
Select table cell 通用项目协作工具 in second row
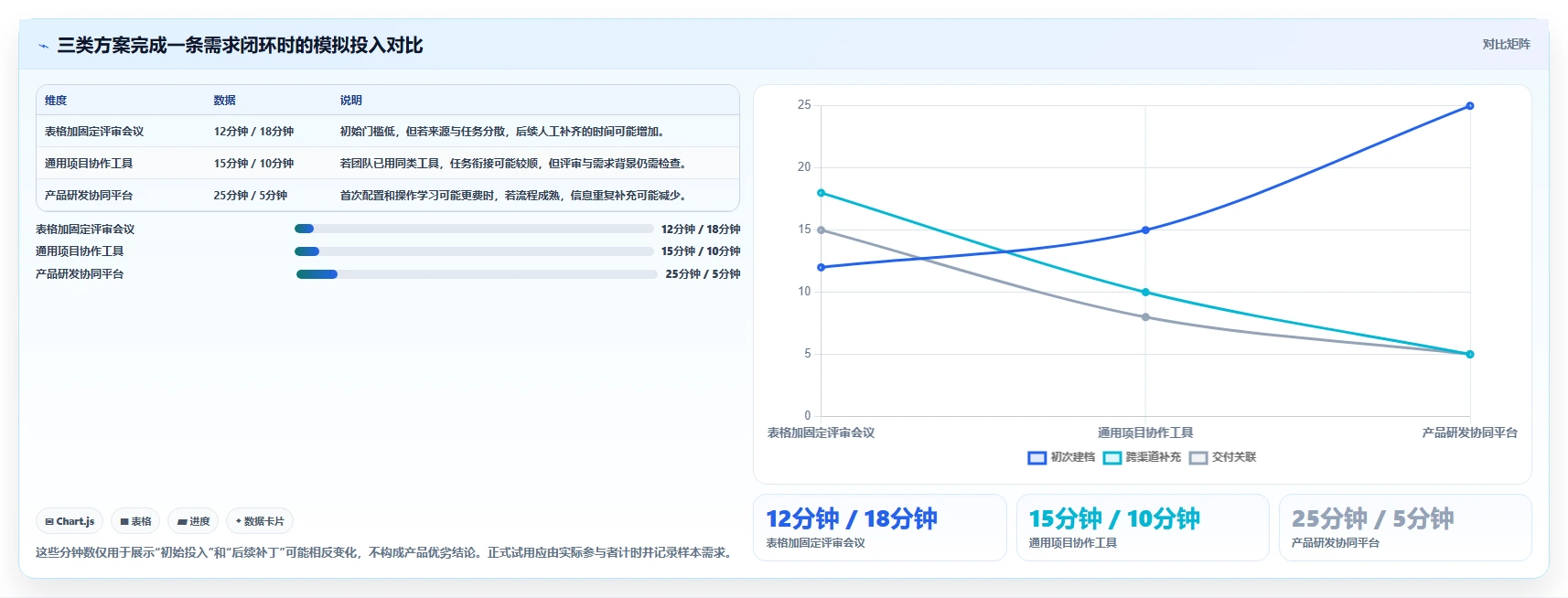(x=89, y=164)
